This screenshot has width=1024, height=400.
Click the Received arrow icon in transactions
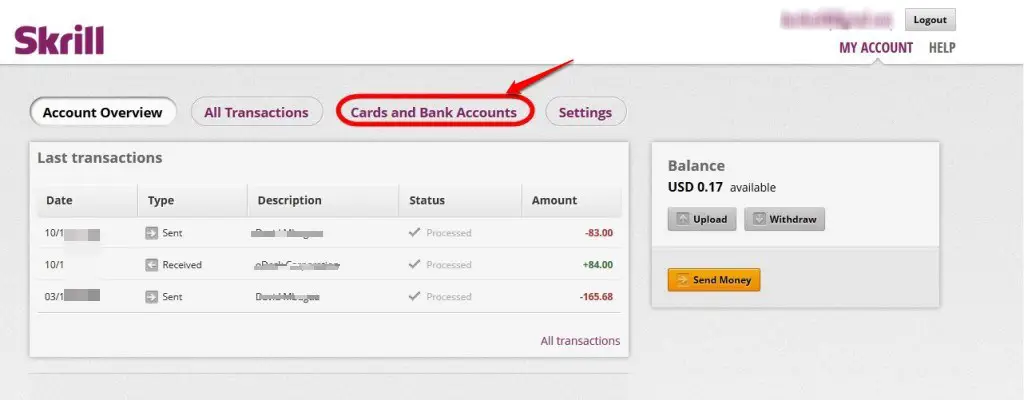tap(152, 265)
